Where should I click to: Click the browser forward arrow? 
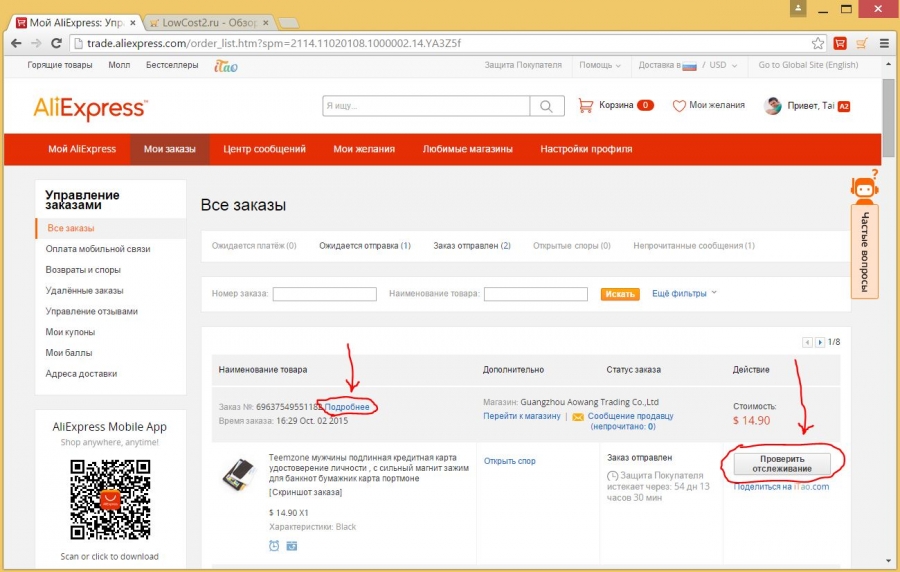tap(36, 43)
